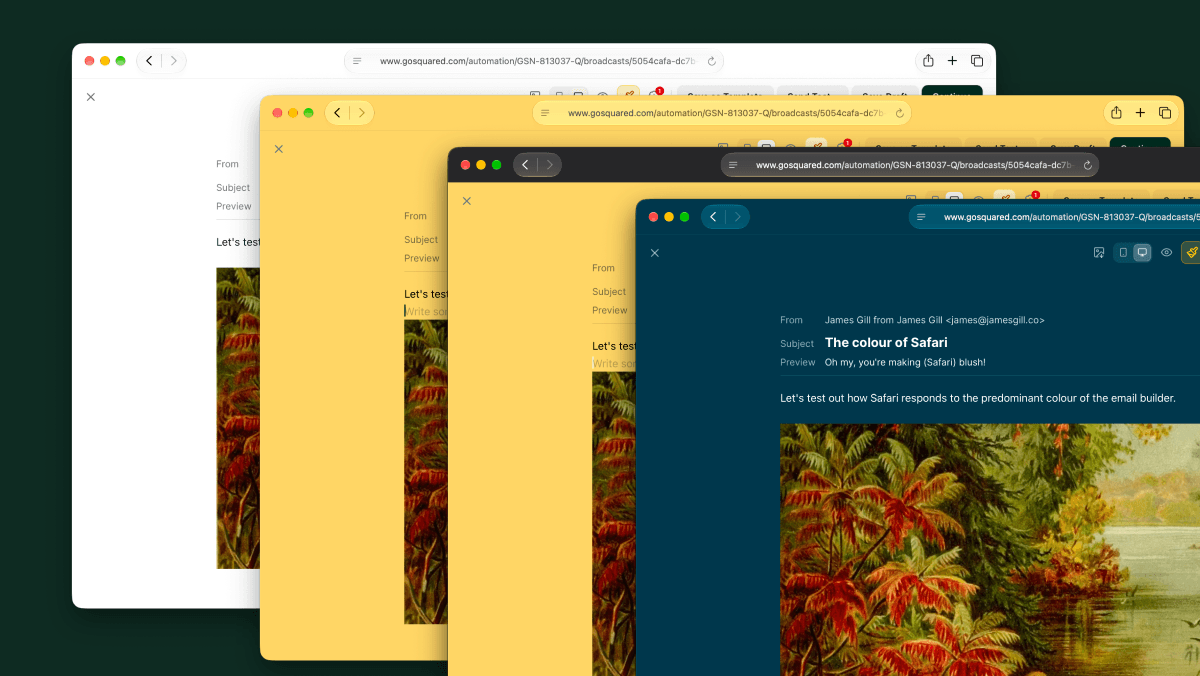Image resolution: width=1200 pixels, height=676 pixels.
Task: Close the email builder in the dark grey window
Action: click(x=467, y=201)
